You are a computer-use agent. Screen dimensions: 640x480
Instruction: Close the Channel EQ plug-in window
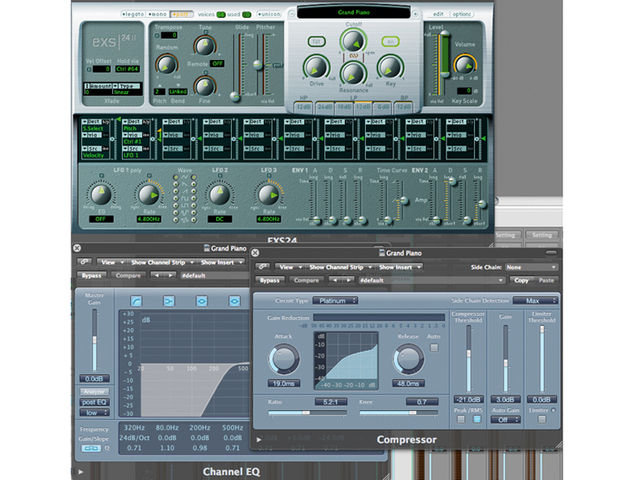[x=77, y=248]
